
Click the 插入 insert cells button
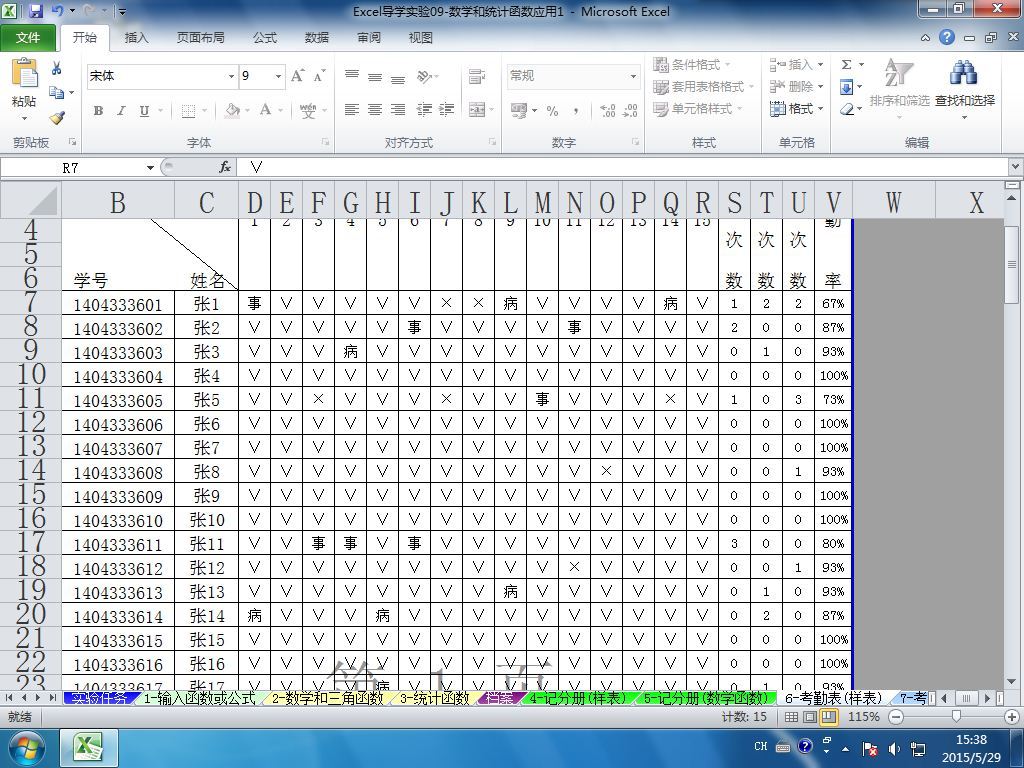796,64
